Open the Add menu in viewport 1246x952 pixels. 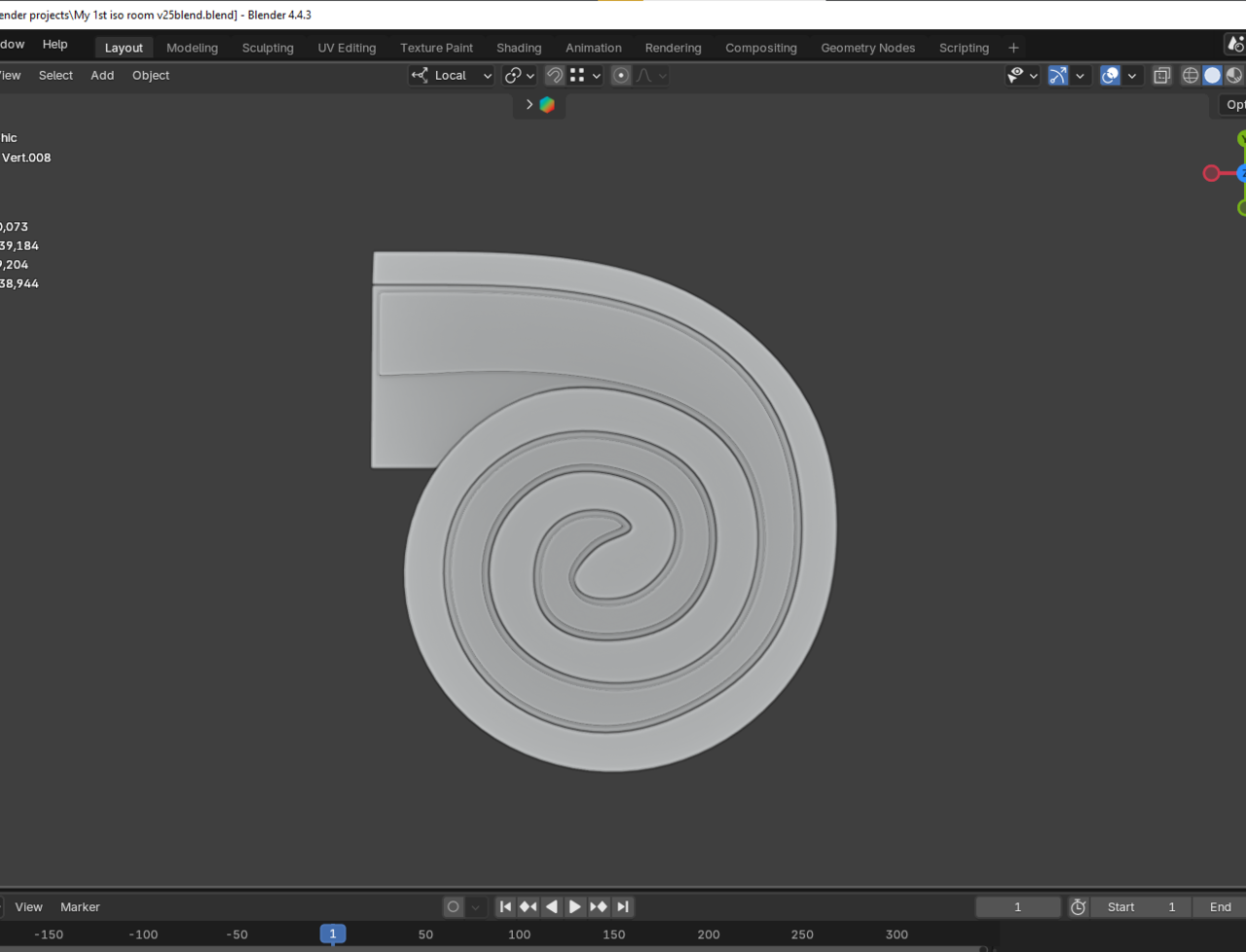click(x=102, y=76)
